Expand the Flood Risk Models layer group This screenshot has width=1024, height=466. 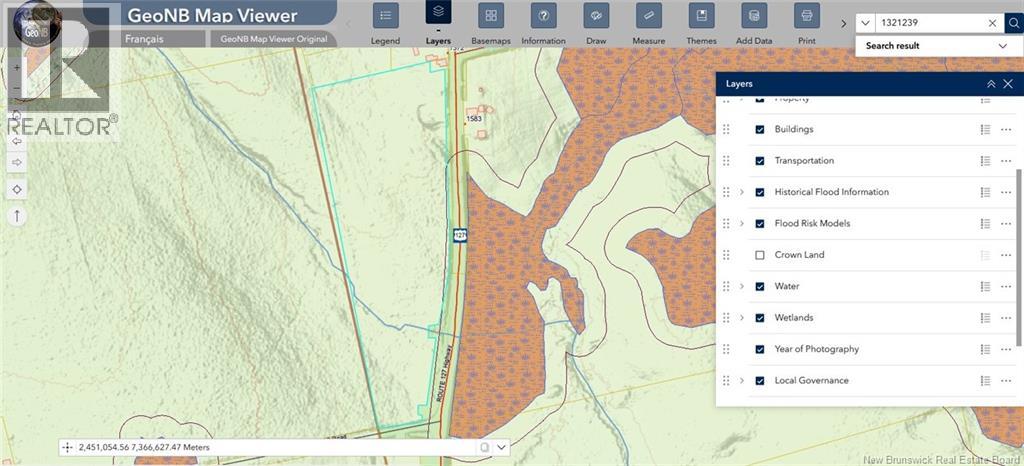741,224
